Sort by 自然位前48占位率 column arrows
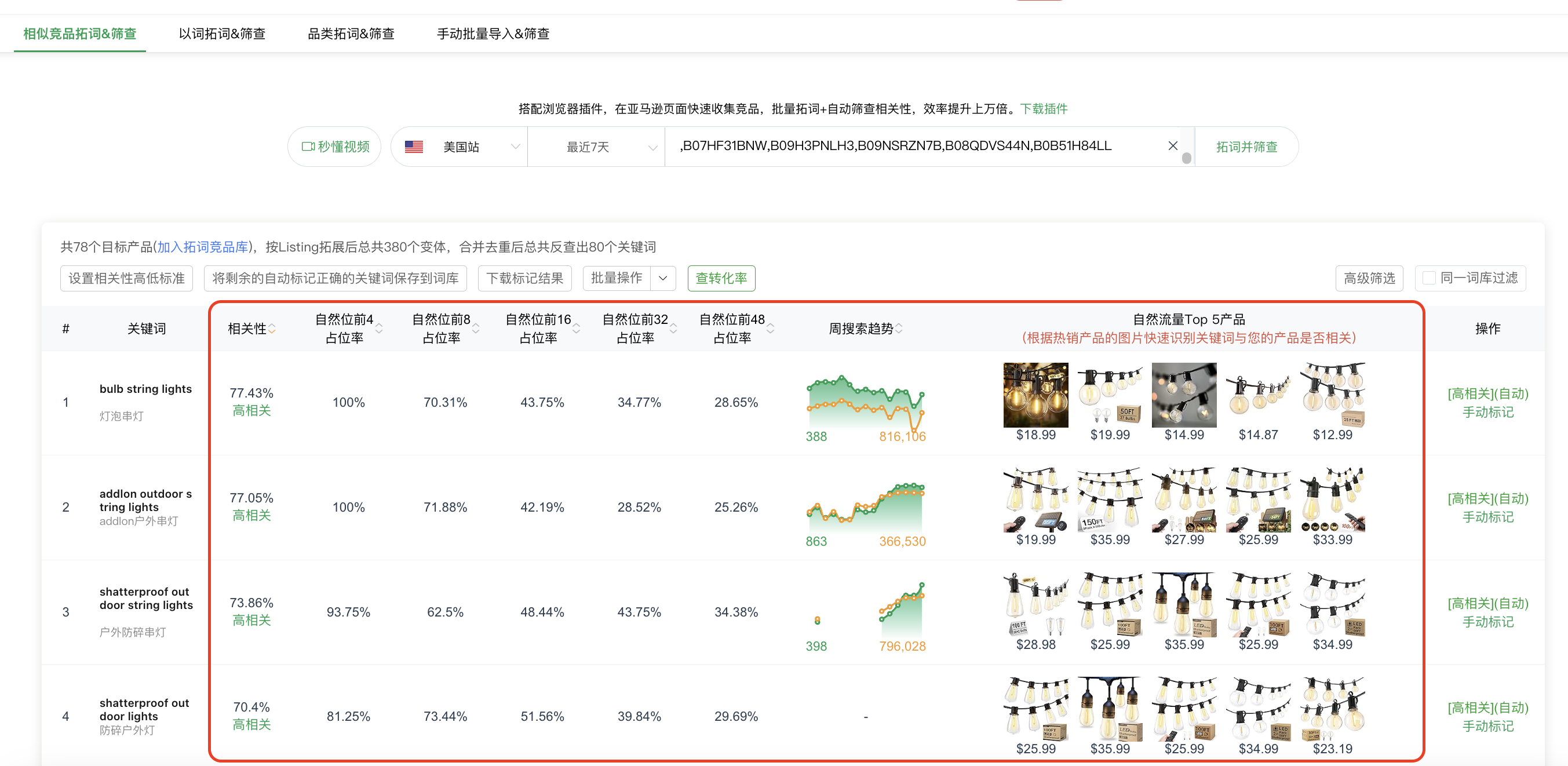This screenshot has height=766, width=1568. click(770, 329)
